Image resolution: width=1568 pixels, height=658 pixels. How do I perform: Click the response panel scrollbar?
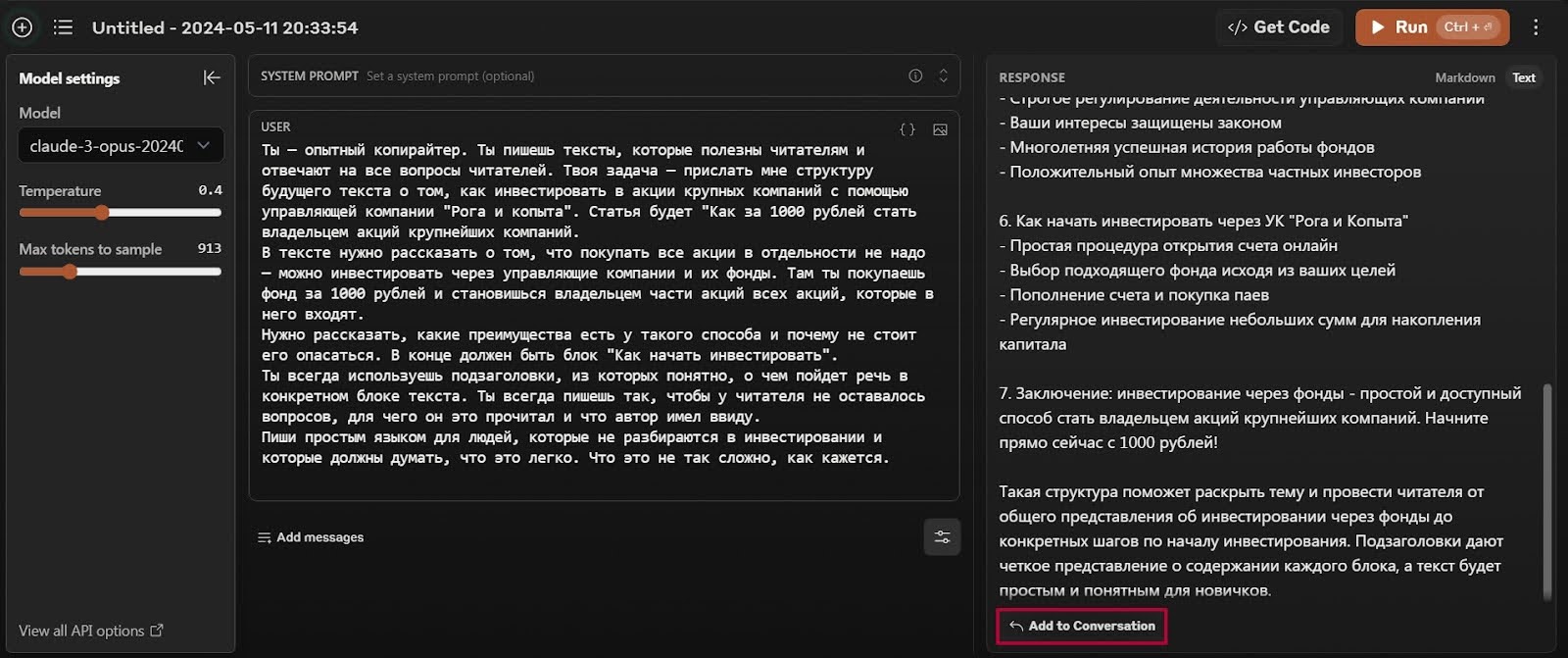click(x=1547, y=490)
